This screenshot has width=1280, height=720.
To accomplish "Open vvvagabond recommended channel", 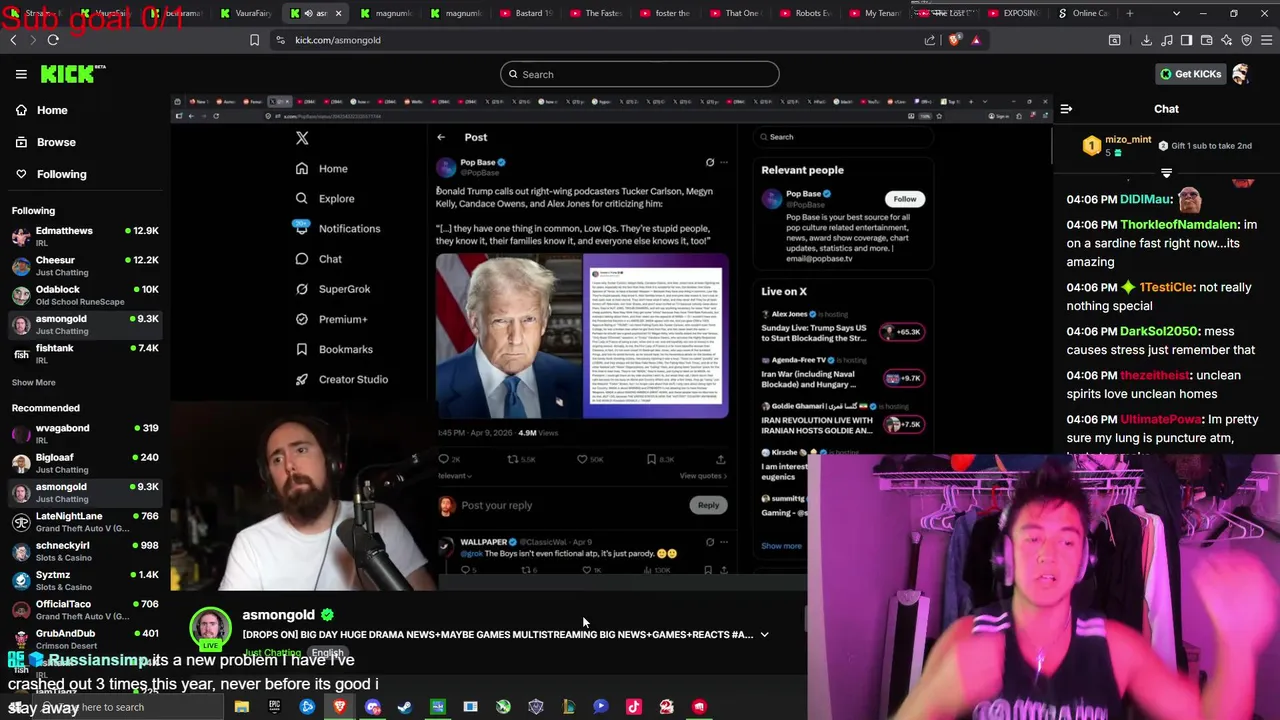I will coord(85,433).
